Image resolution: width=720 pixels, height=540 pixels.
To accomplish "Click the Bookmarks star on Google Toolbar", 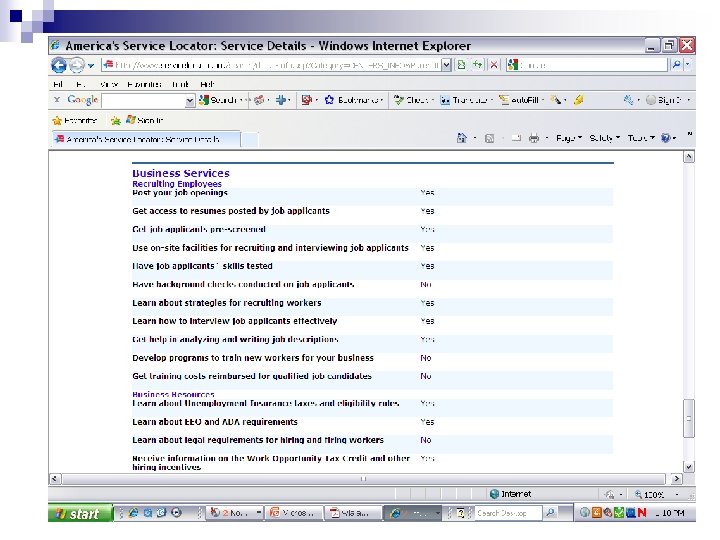I will 353,100.
